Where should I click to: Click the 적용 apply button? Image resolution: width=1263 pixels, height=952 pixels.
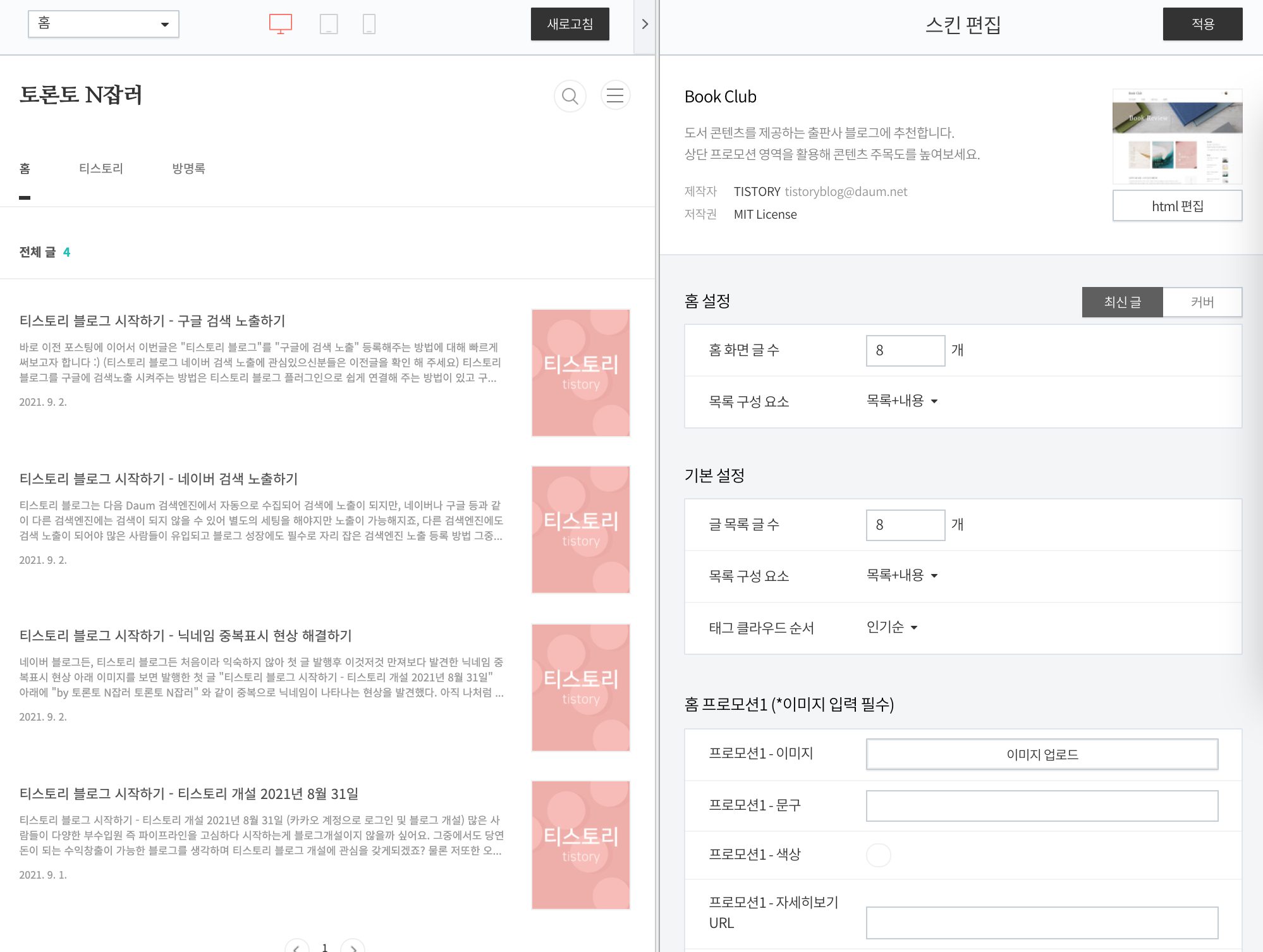[x=1202, y=24]
